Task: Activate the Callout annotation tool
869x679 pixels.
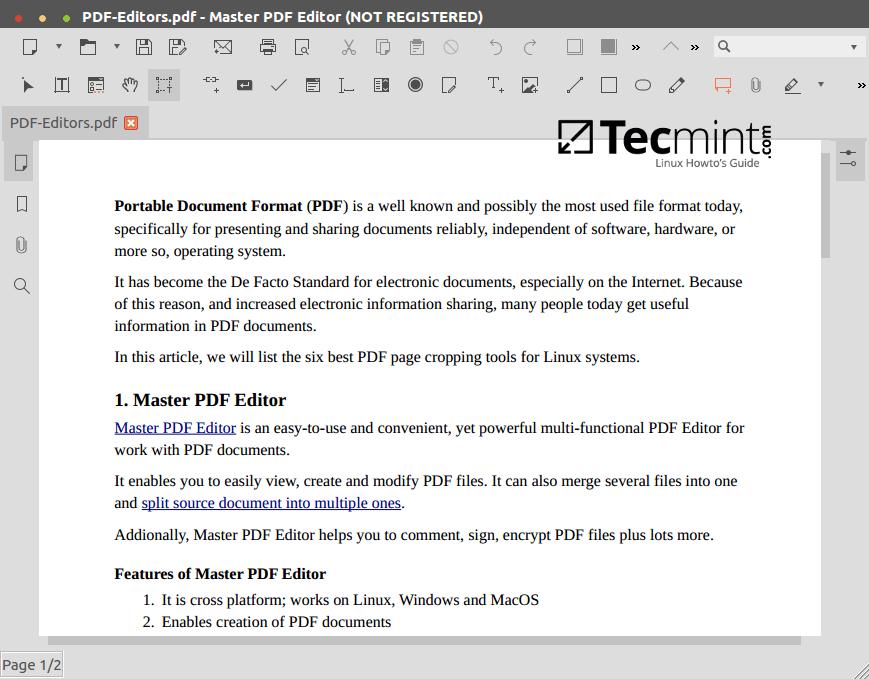Action: [722, 85]
